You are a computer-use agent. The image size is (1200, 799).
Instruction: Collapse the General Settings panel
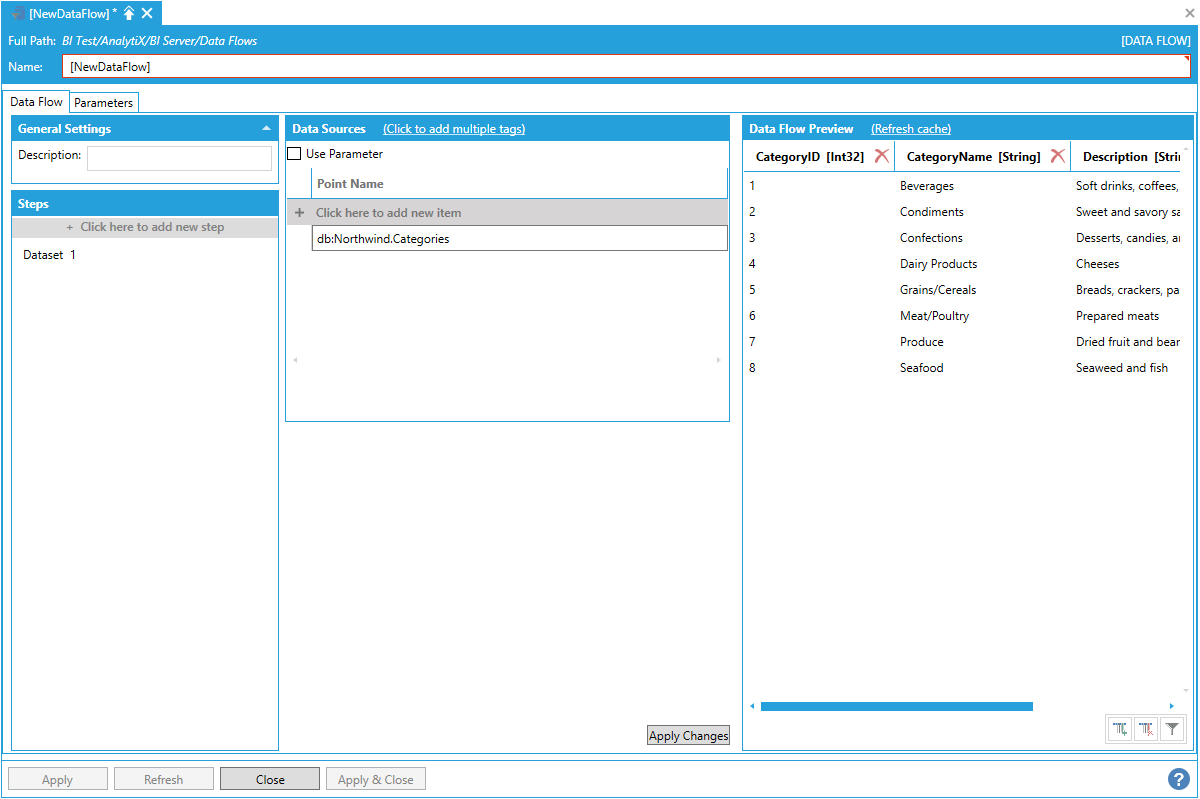266,129
